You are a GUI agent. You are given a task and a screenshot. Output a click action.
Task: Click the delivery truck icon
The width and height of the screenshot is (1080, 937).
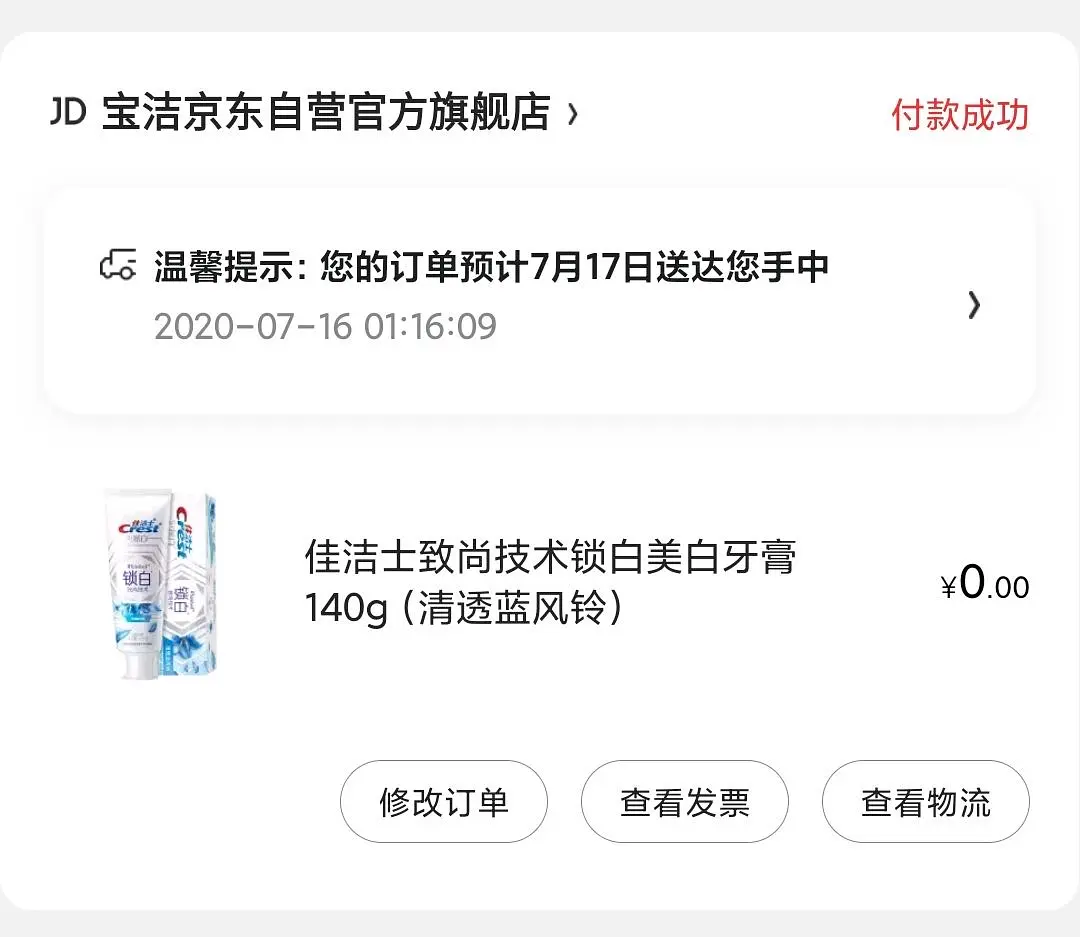point(117,267)
